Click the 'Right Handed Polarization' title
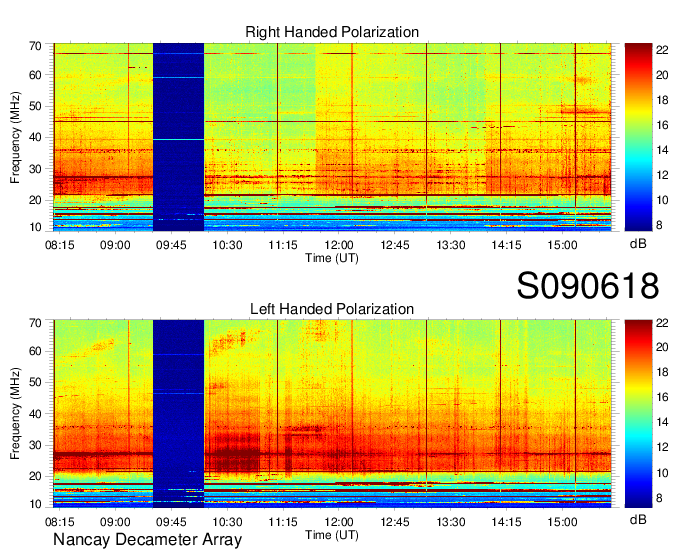This screenshot has height=552, width=680. [332, 32]
